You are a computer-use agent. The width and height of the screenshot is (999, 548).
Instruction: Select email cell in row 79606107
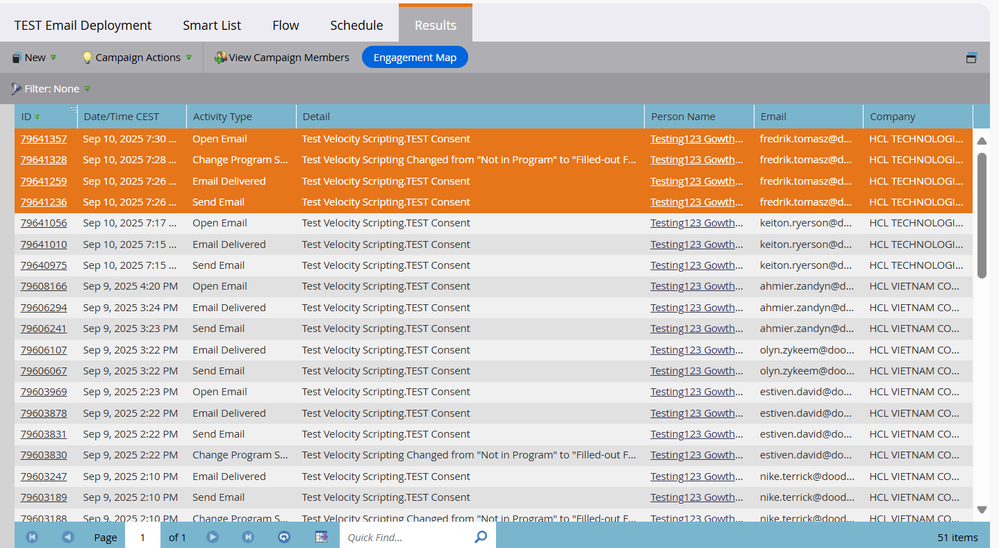[x=807, y=350]
